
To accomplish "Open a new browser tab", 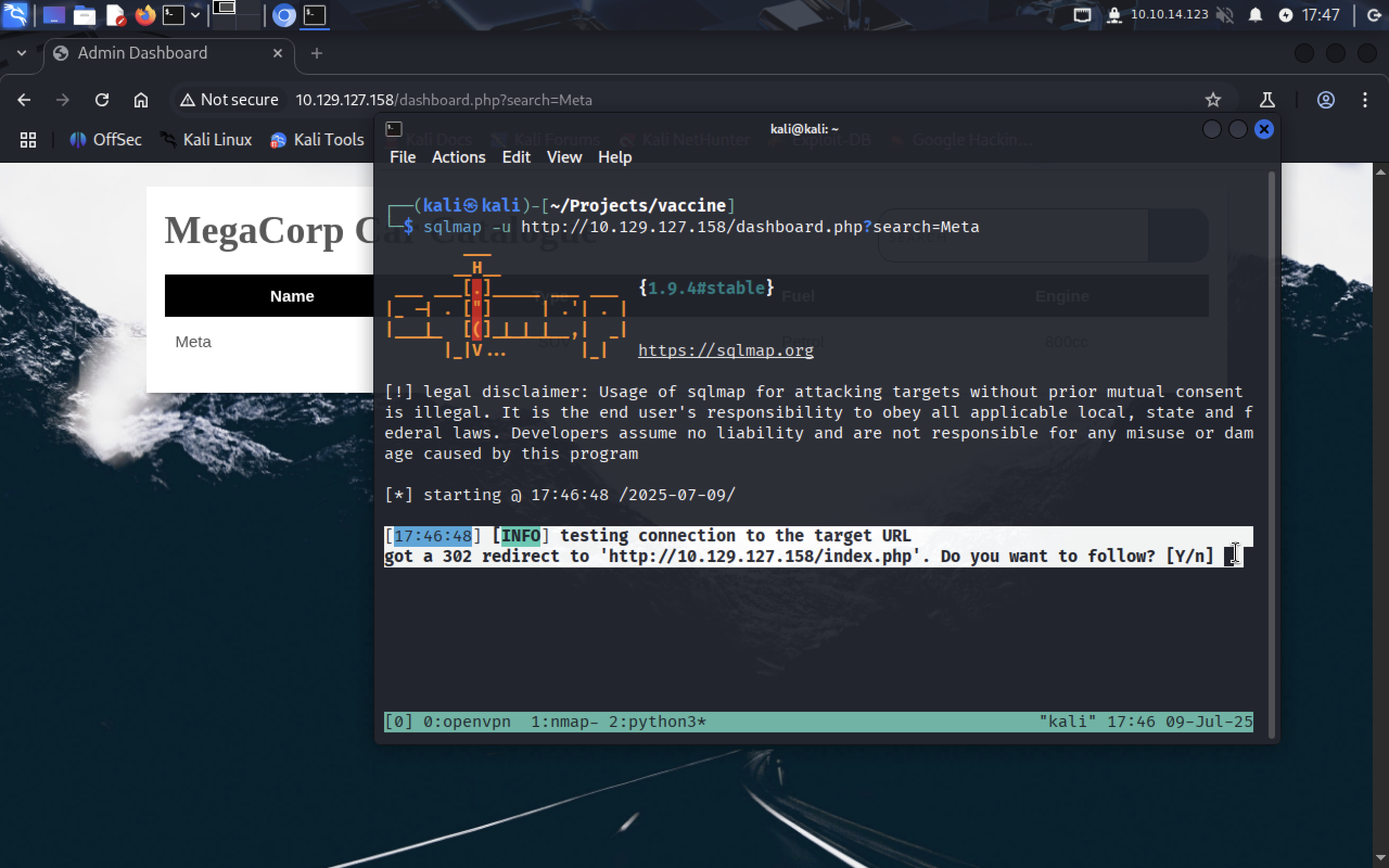I will pyautogui.click(x=316, y=53).
